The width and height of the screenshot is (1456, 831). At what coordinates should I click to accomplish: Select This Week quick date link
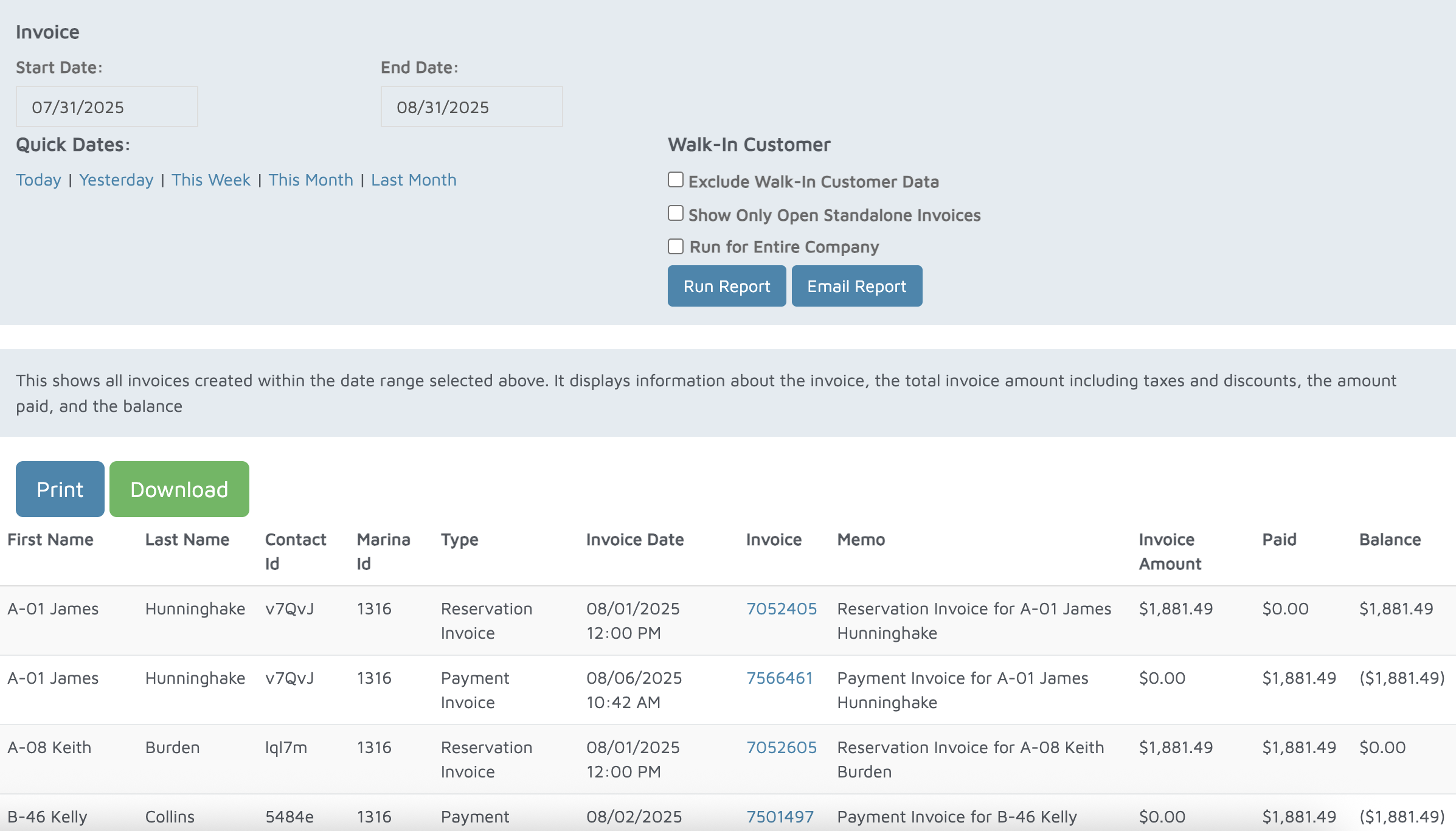pos(210,180)
